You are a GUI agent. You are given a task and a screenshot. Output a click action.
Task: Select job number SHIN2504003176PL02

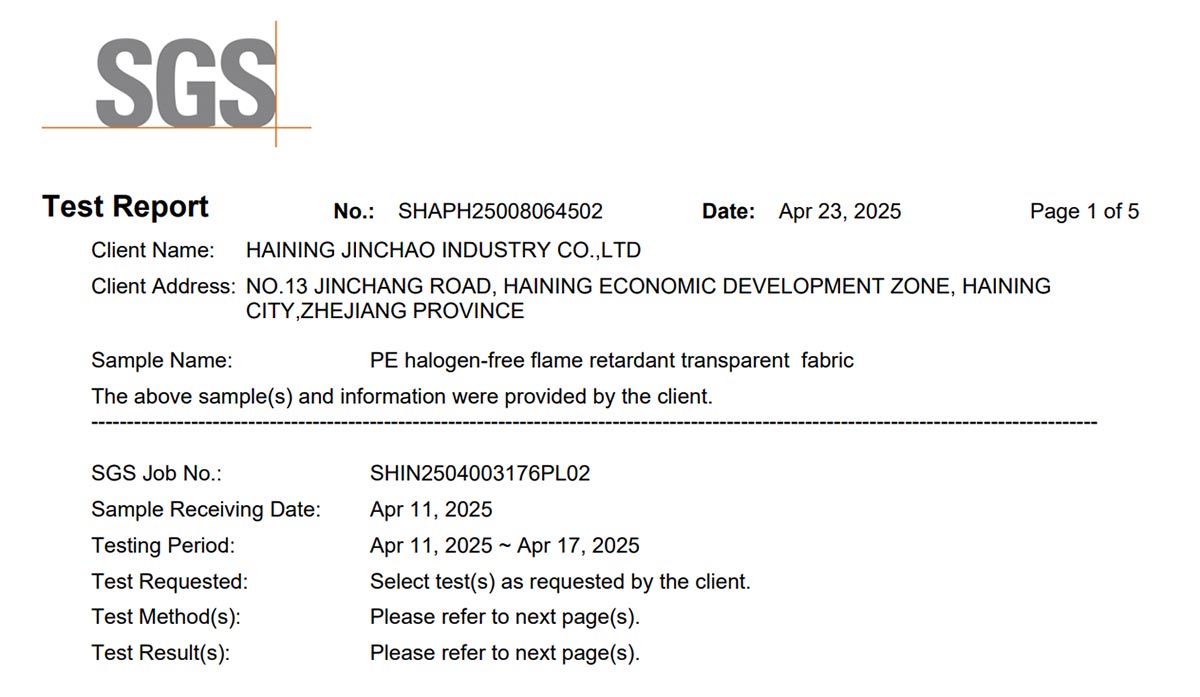point(480,474)
